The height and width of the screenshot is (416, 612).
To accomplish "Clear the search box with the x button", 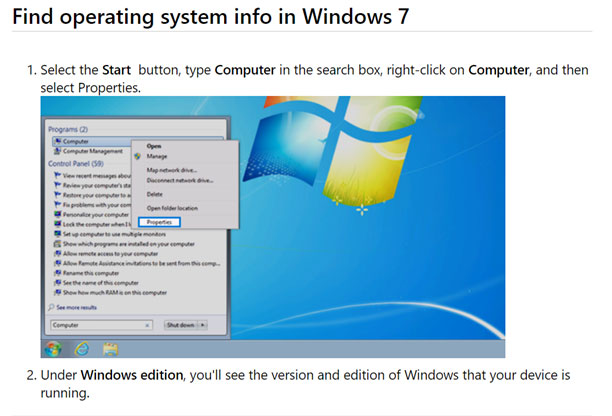I will click(x=147, y=325).
